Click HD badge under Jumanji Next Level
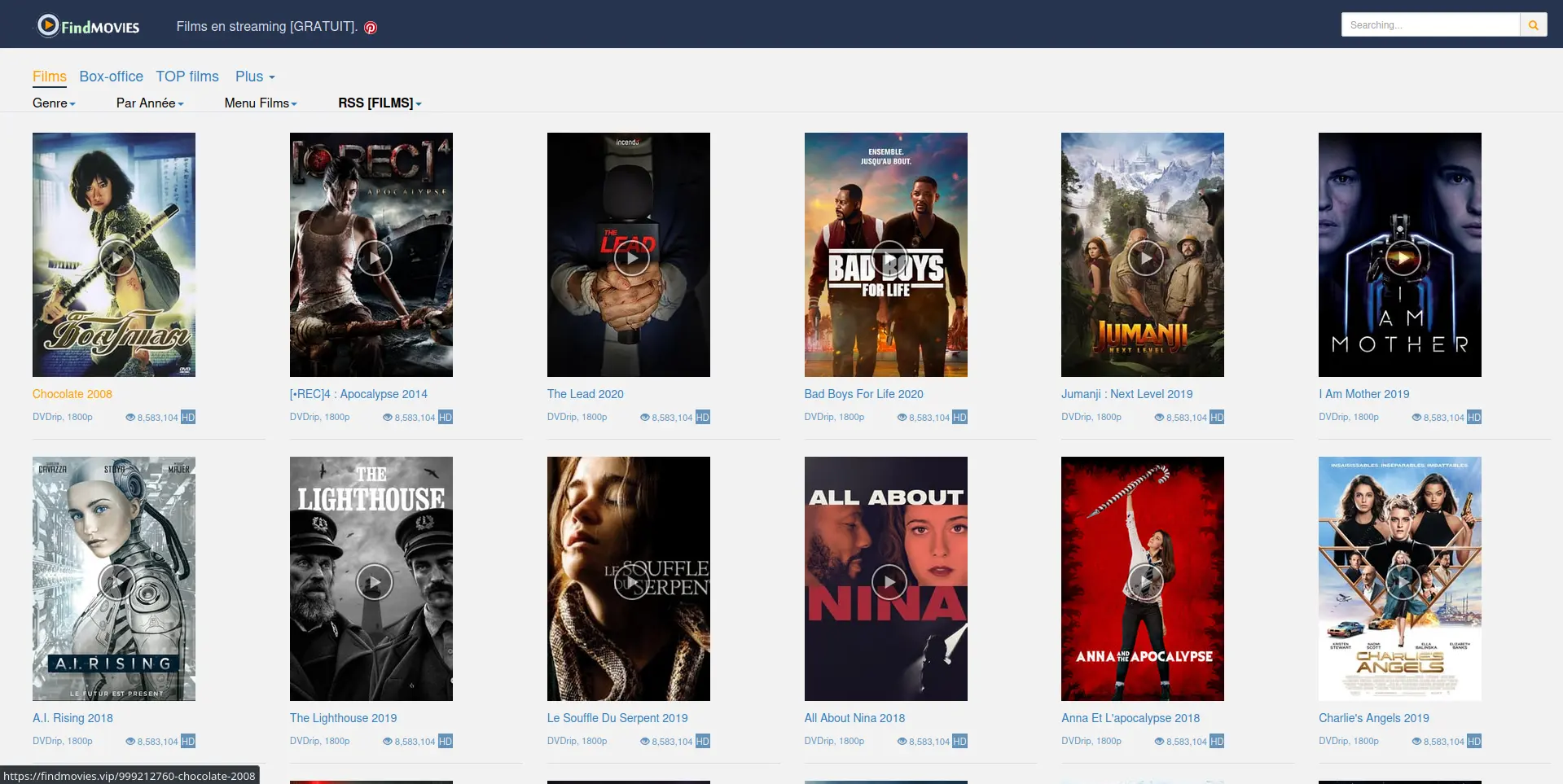Image resolution: width=1563 pixels, height=784 pixels. [x=1217, y=418]
